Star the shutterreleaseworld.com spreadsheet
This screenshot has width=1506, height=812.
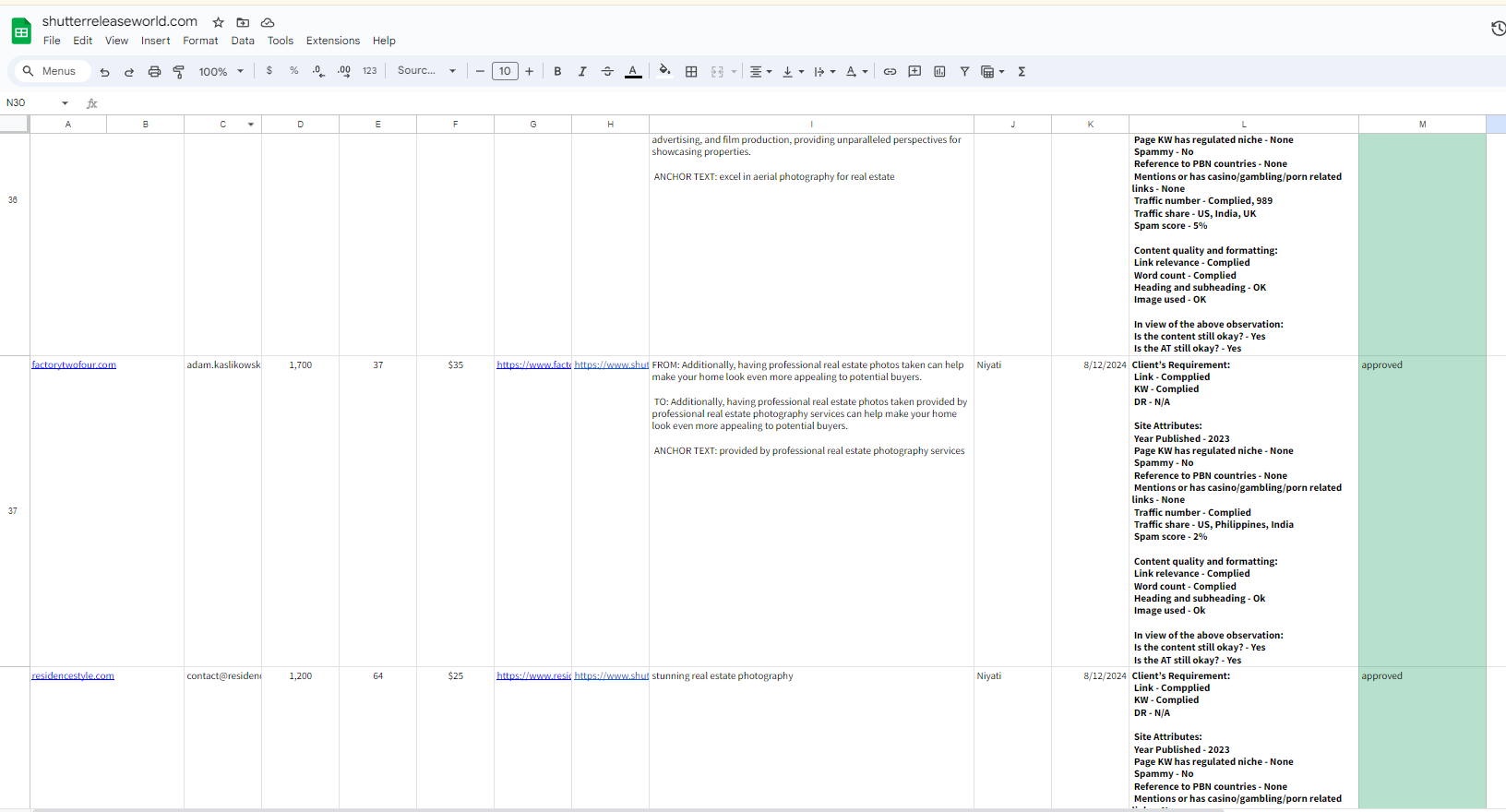[x=218, y=22]
